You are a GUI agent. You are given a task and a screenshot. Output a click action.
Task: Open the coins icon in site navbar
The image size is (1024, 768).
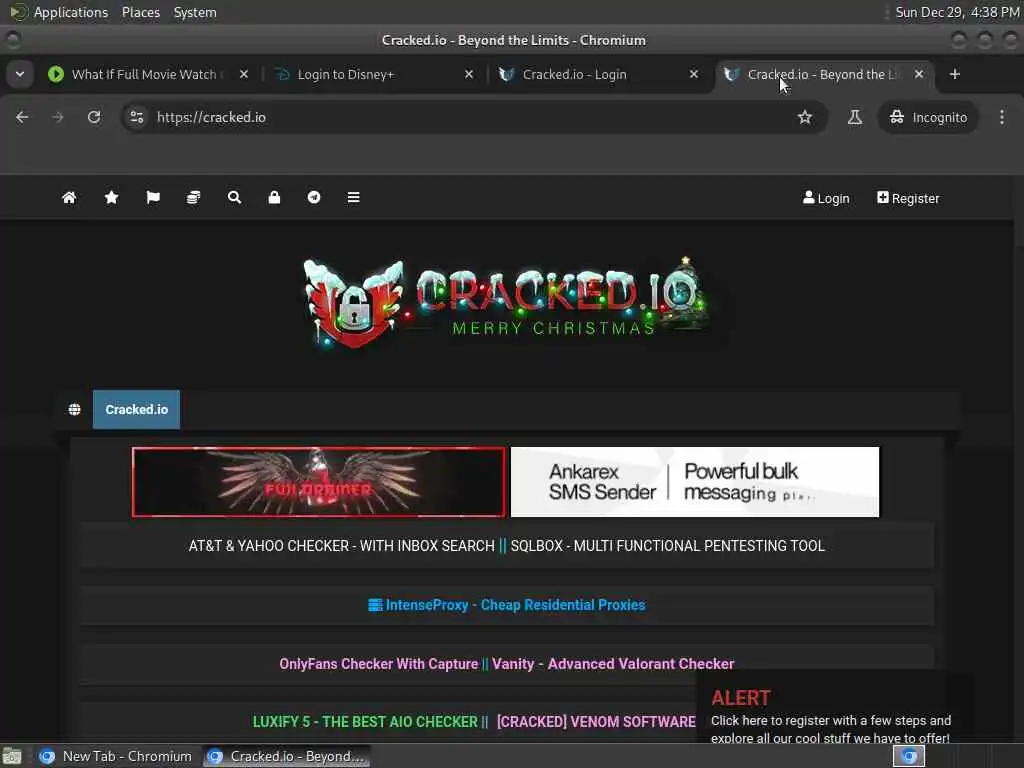(x=193, y=197)
